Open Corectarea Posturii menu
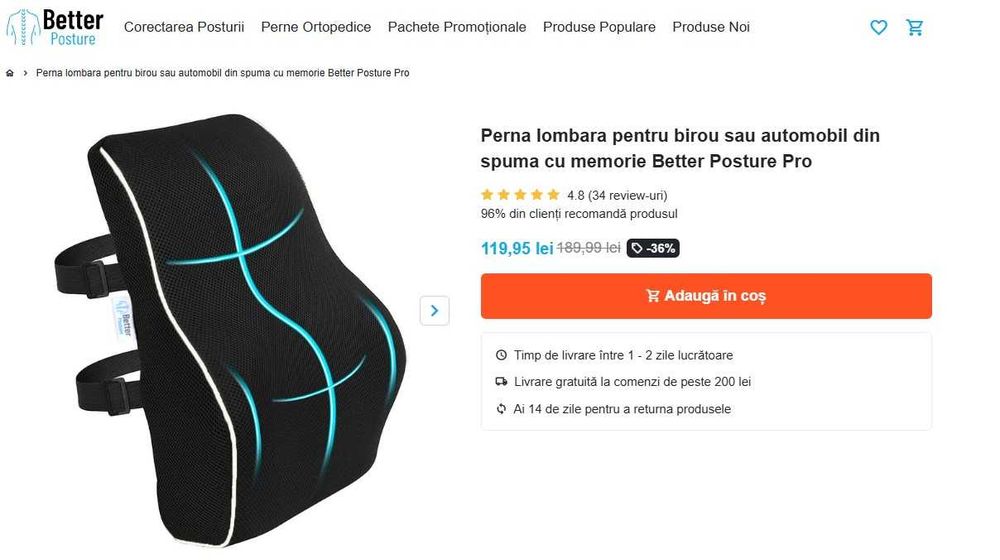 pos(184,27)
